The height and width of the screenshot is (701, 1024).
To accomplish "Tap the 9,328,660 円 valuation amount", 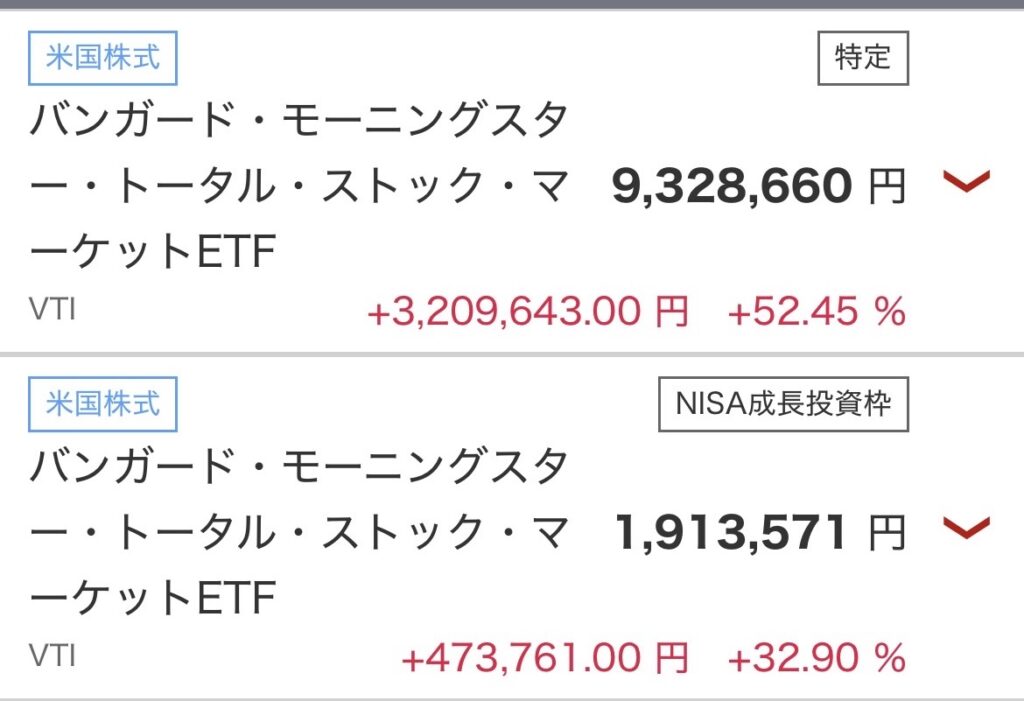I will pos(759,186).
